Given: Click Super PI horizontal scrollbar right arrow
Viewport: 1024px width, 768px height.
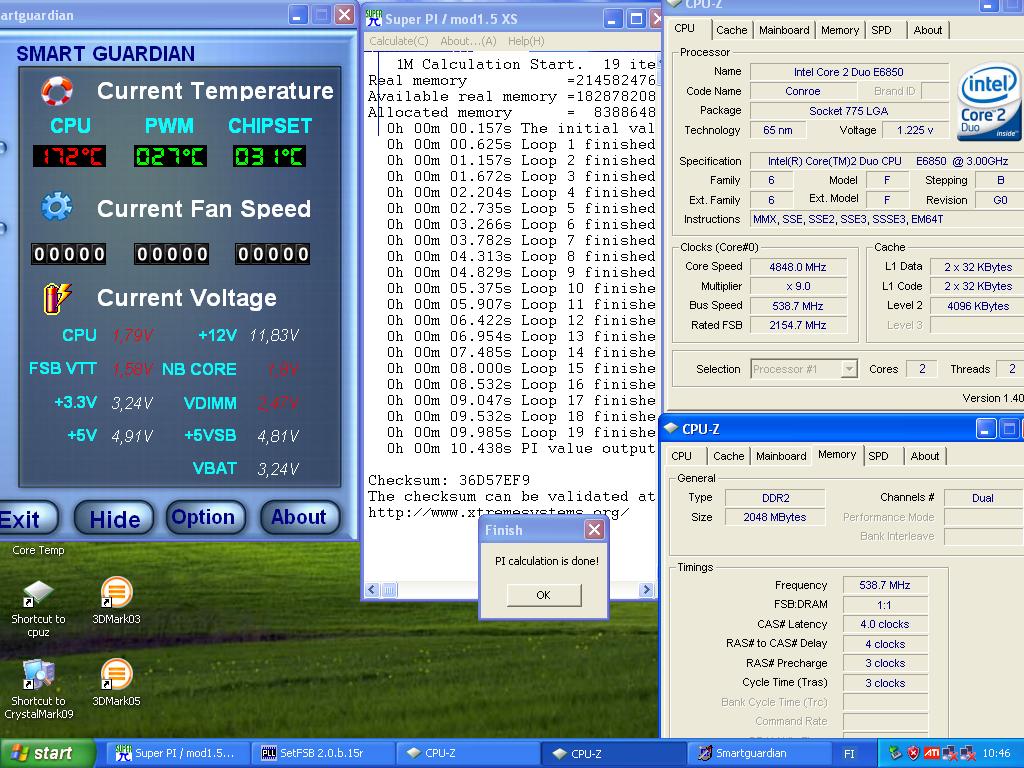Looking at the screenshot, I should click(x=647, y=590).
